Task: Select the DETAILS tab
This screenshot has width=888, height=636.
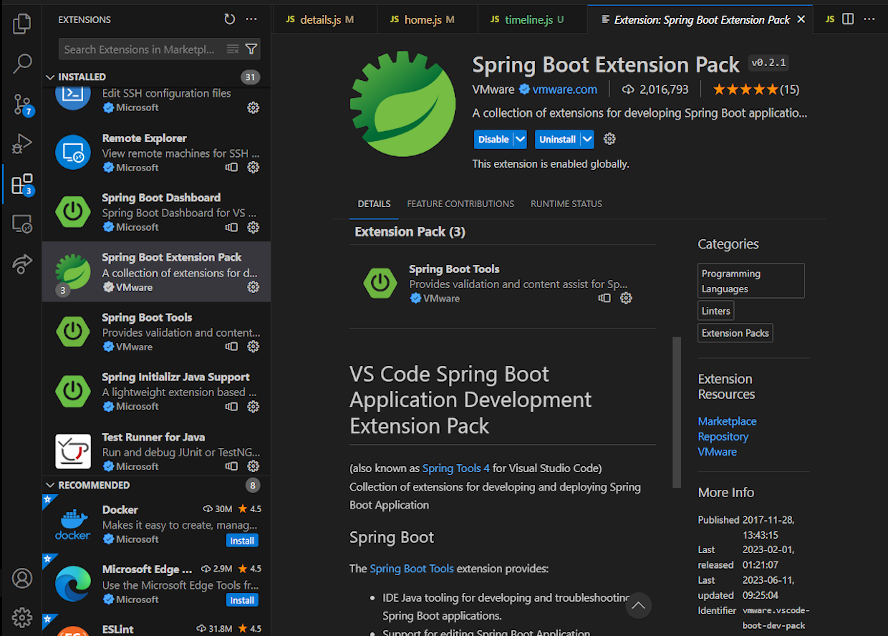Action: [x=374, y=204]
